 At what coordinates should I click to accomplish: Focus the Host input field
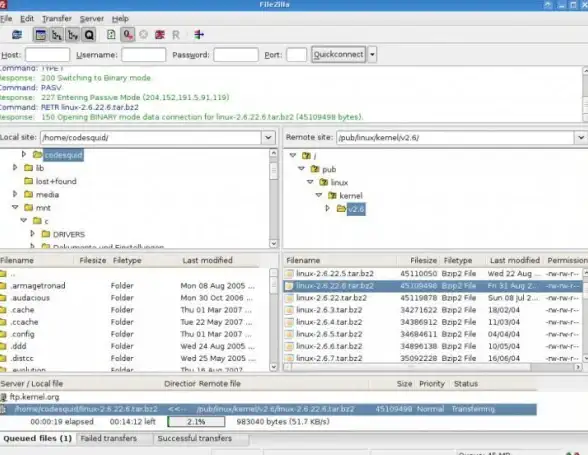click(47, 55)
